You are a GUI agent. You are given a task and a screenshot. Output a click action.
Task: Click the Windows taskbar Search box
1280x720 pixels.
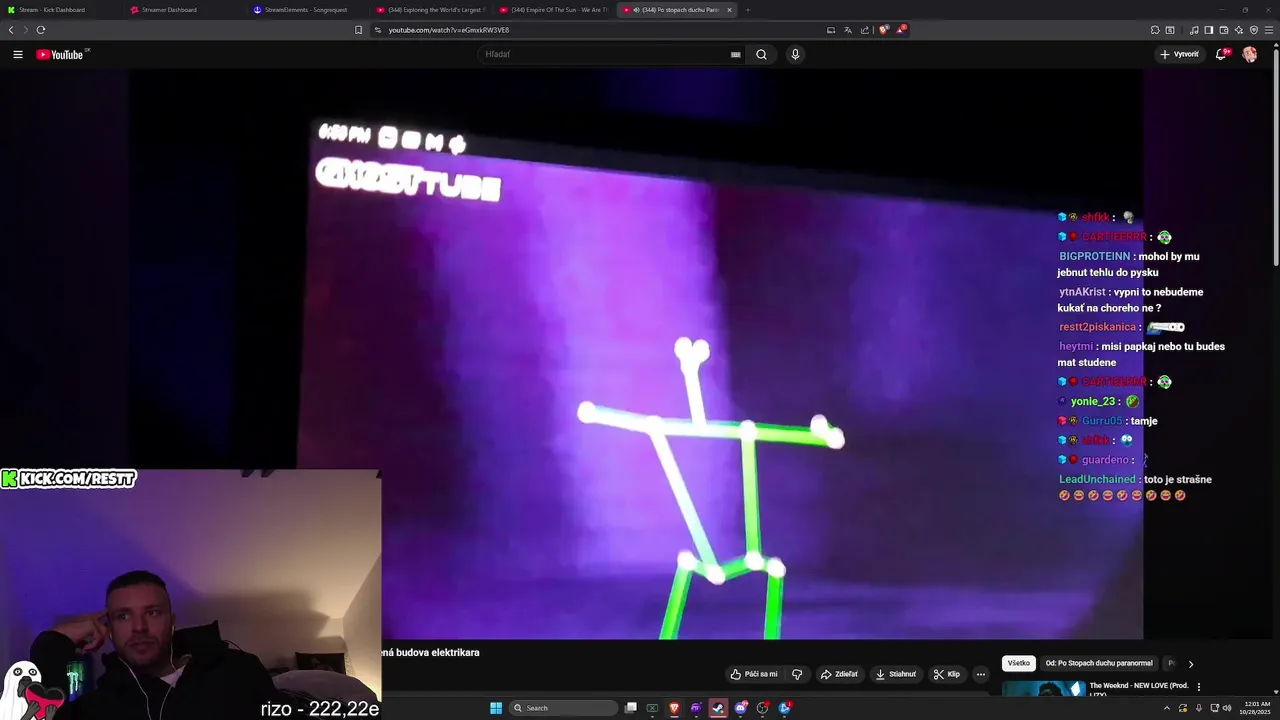[x=564, y=708]
